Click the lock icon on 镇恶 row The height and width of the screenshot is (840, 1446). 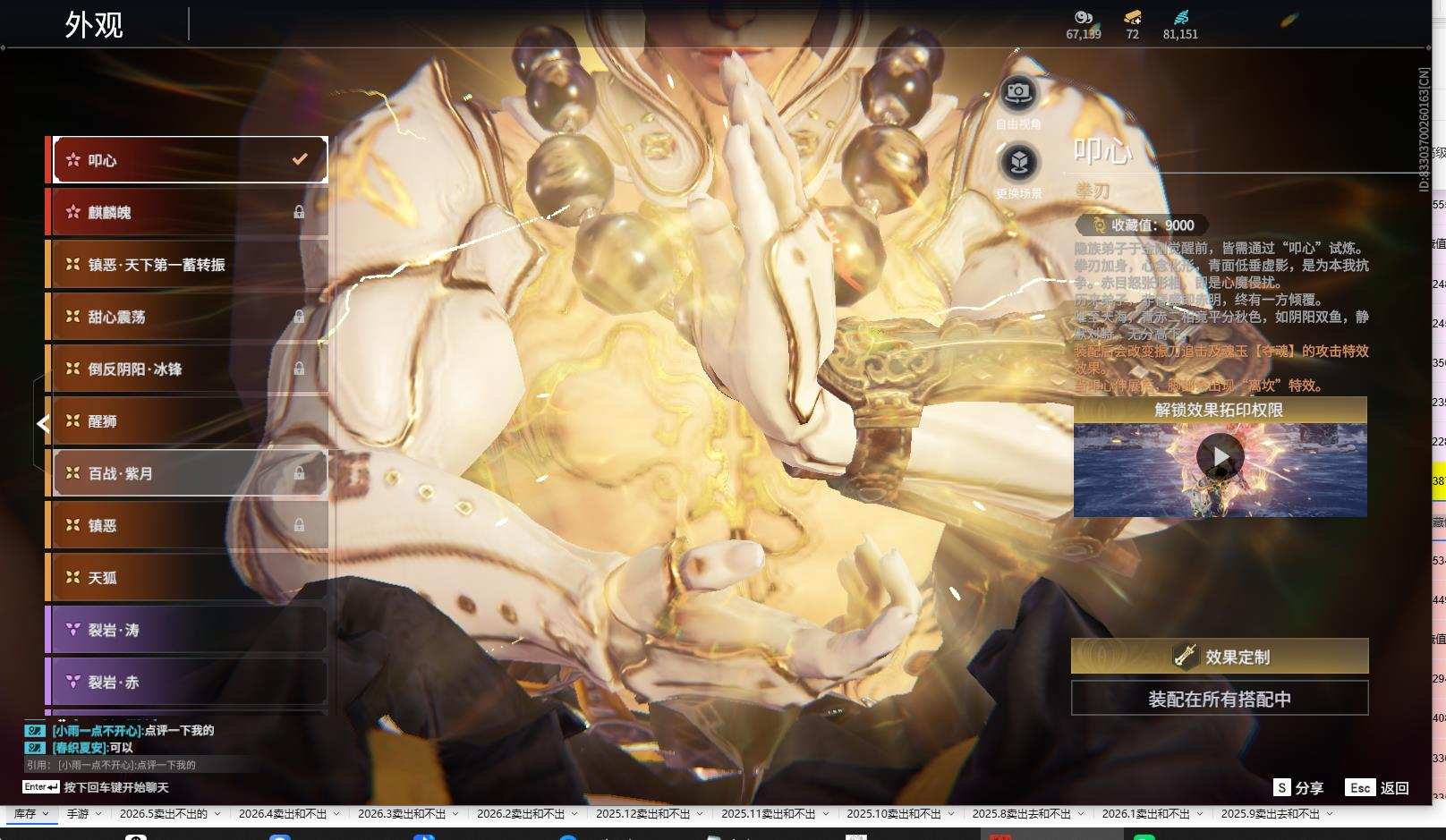(x=299, y=525)
